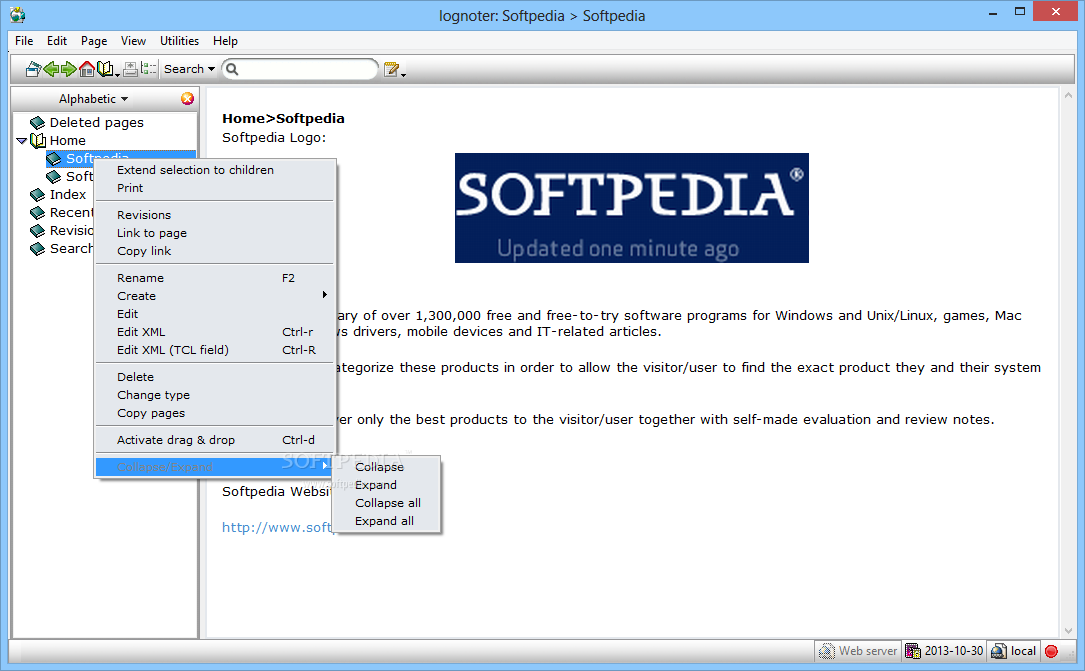Click the red circle status indicator
This screenshot has height=671, width=1085.
pos(1052,651)
